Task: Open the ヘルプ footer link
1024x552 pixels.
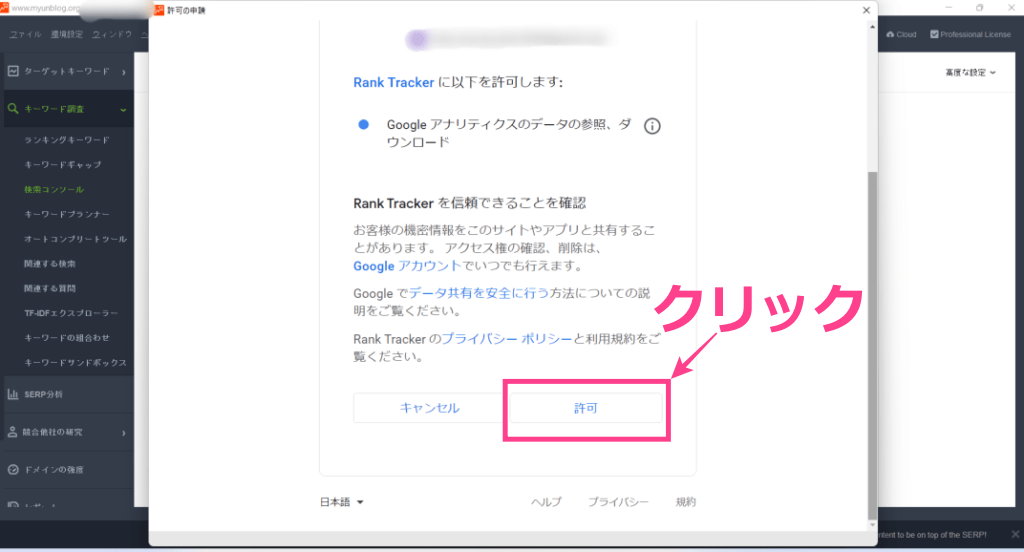Action: 546,502
